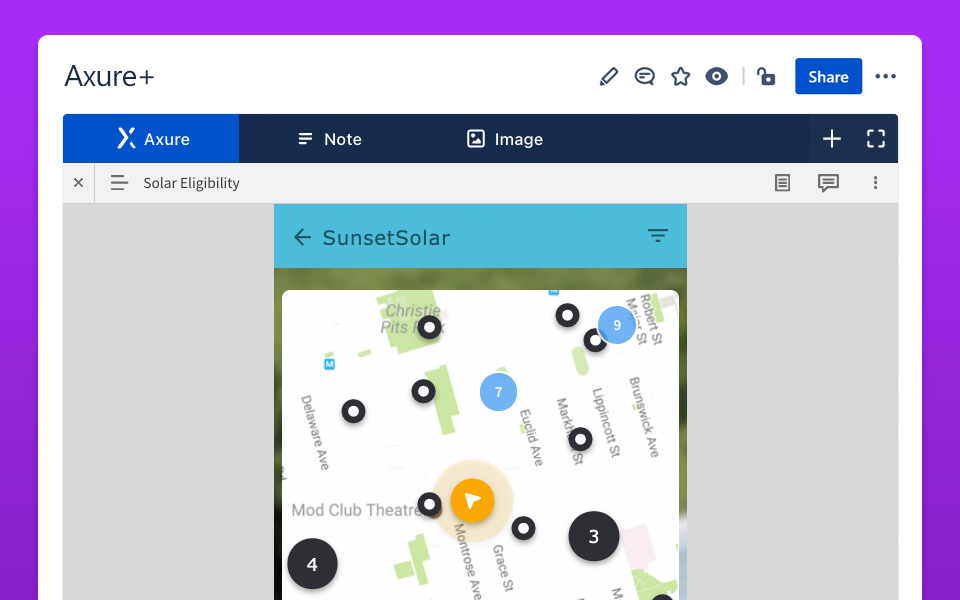The height and width of the screenshot is (600, 960).
Task: Open the SunsetSolar filter icon
Action: click(x=658, y=236)
